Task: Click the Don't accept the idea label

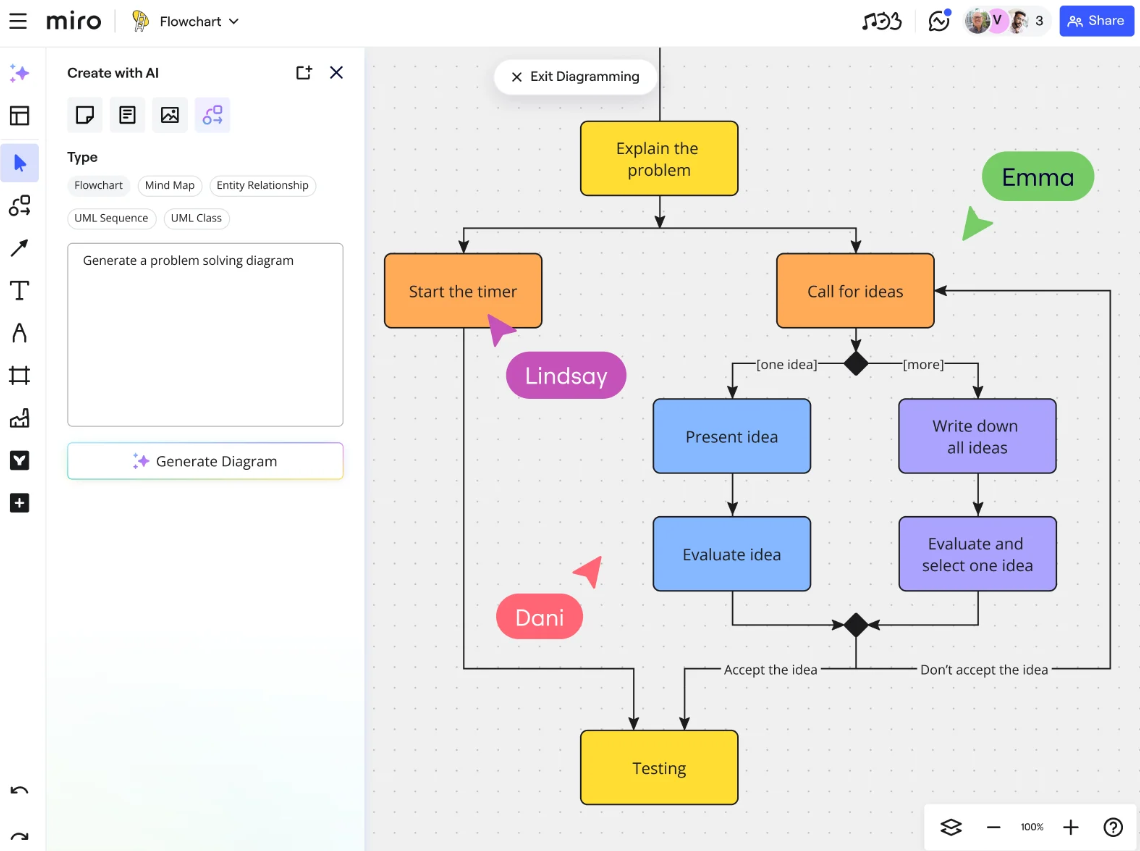Action: pos(984,670)
